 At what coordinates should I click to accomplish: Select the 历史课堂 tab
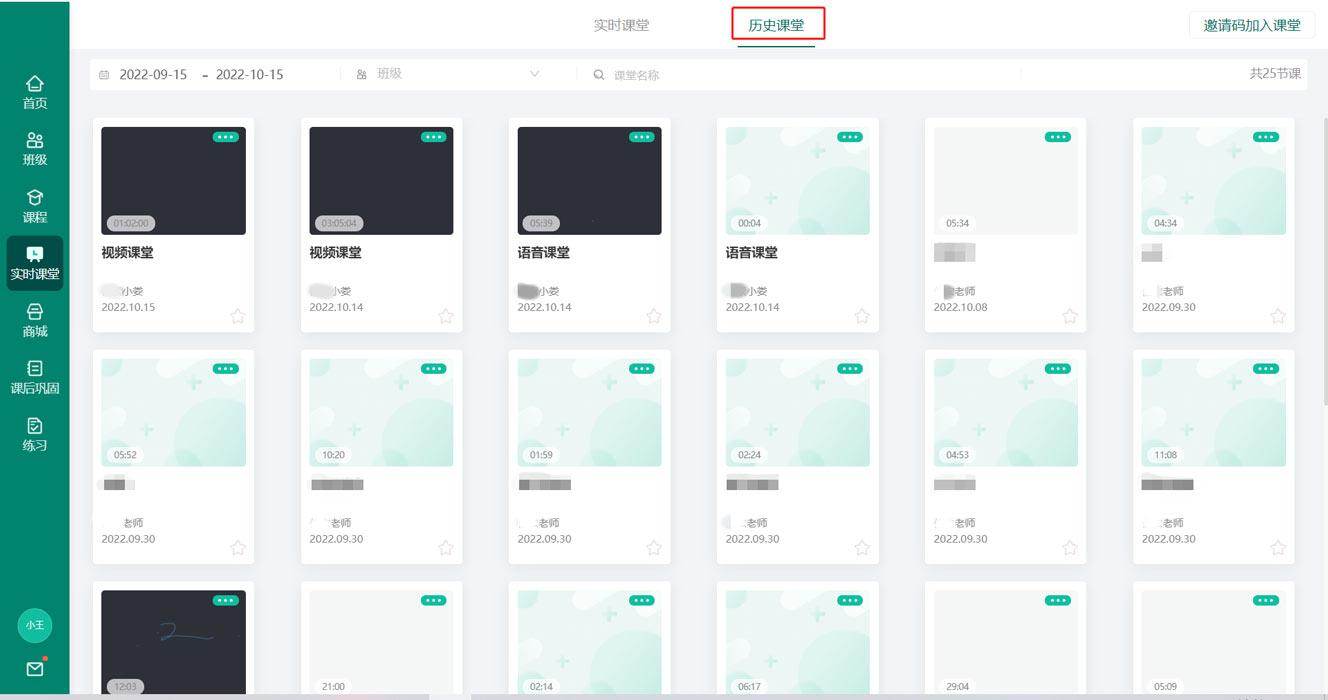click(x=777, y=25)
